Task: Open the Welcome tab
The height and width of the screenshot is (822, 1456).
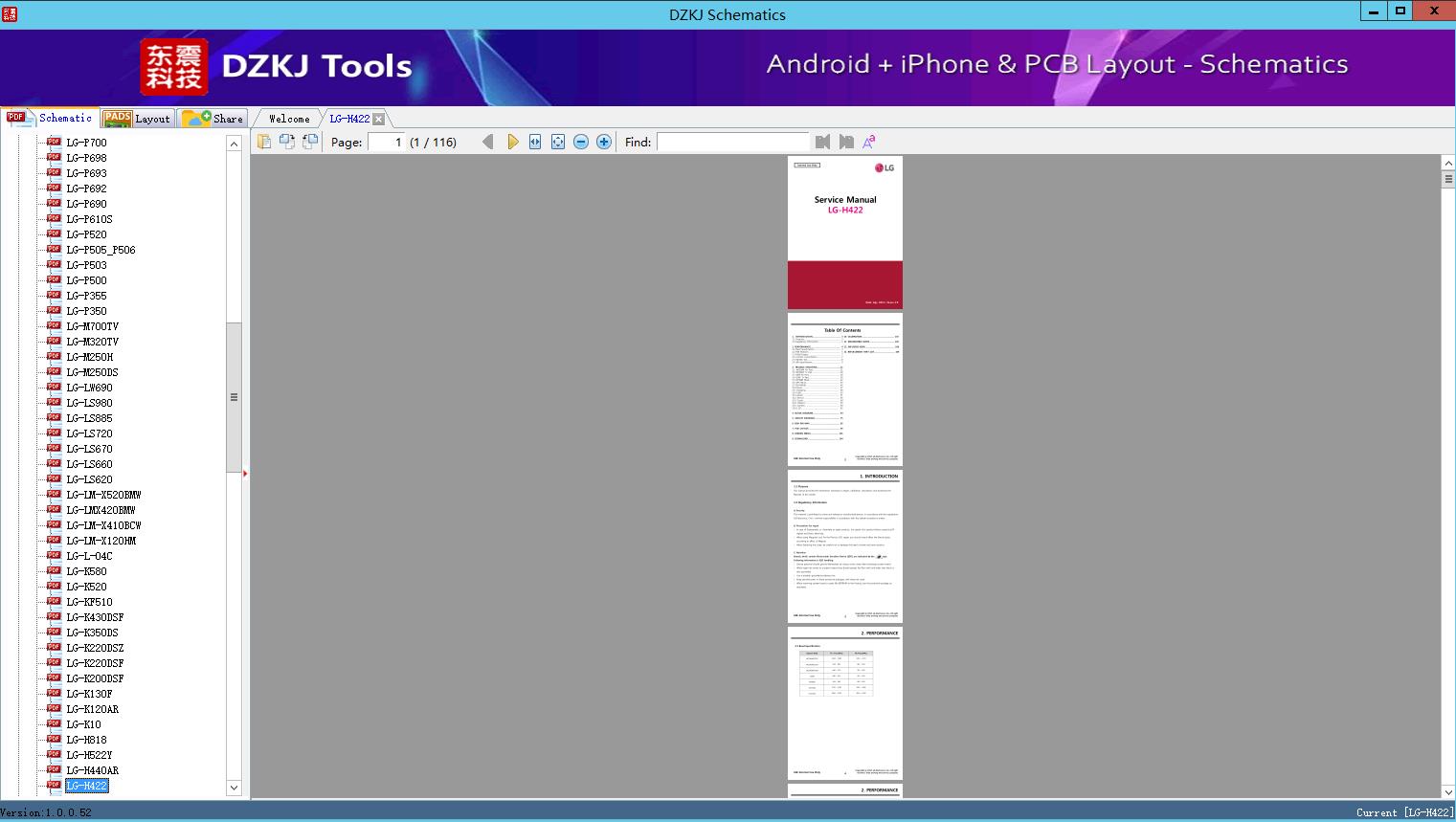Action: click(x=289, y=119)
